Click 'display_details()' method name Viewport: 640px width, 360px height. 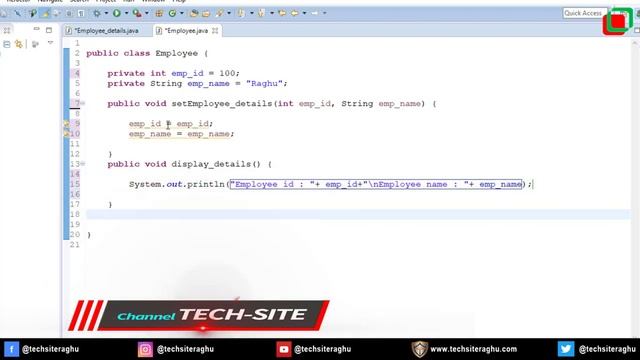coord(216,164)
